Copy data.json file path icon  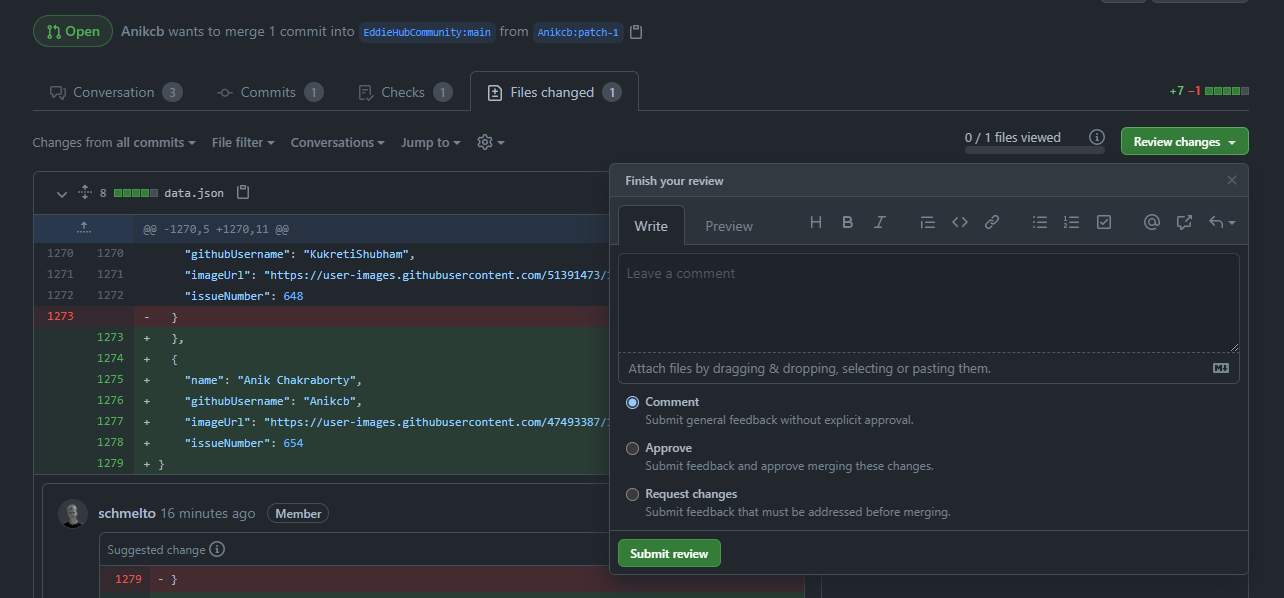243,192
